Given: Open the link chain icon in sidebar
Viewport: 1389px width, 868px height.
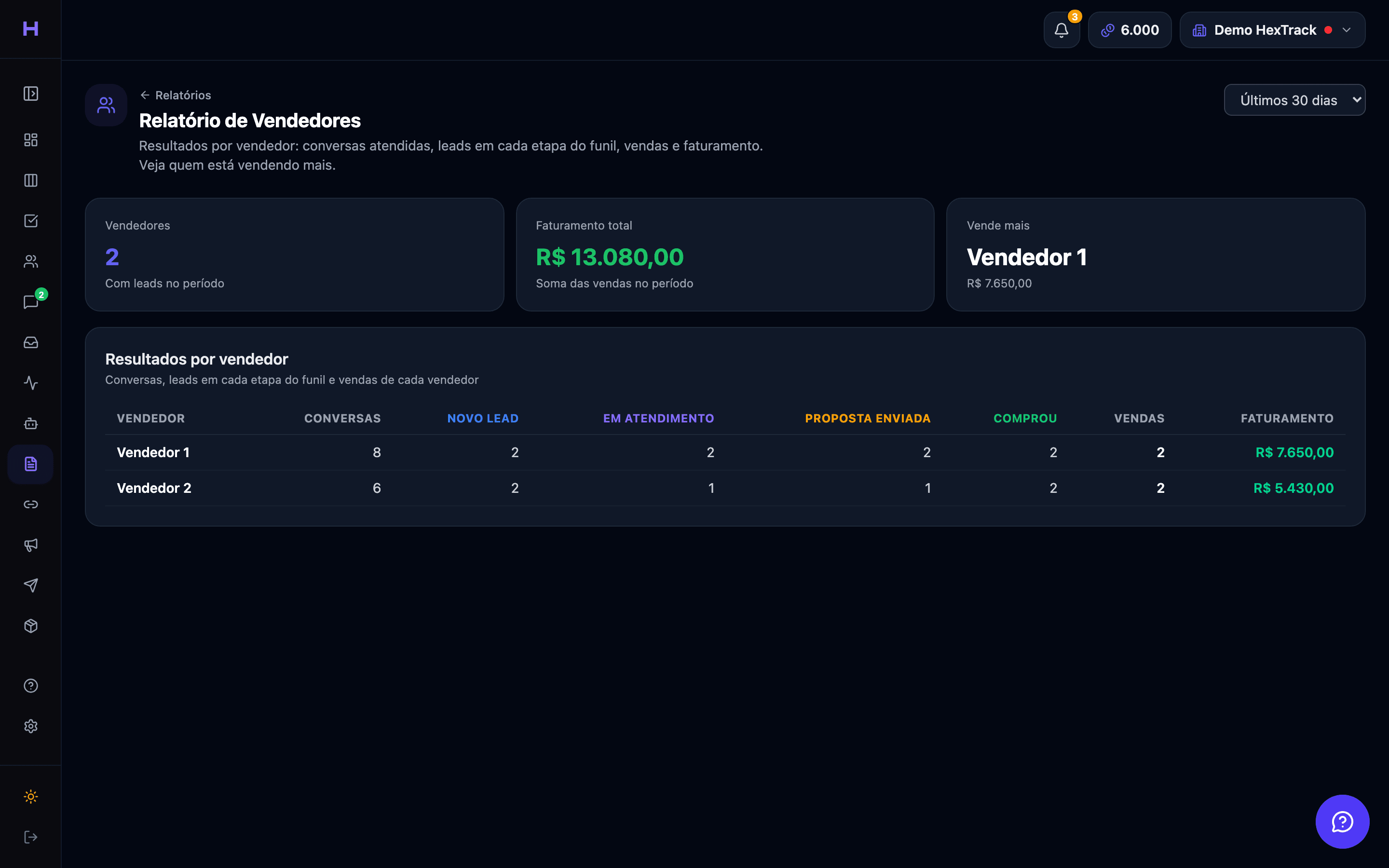Looking at the screenshot, I should click(x=30, y=504).
